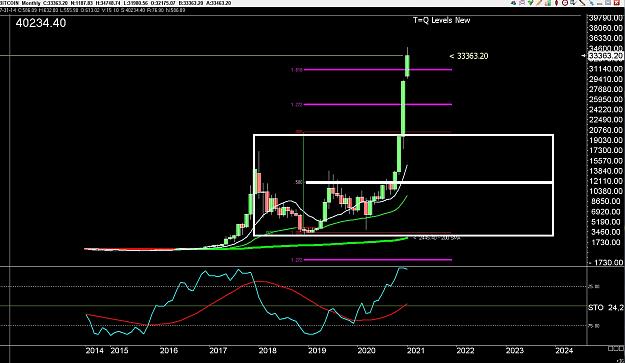Click the 2016 label on the time axis
The height and width of the screenshot is (363, 625).
tap(169, 351)
